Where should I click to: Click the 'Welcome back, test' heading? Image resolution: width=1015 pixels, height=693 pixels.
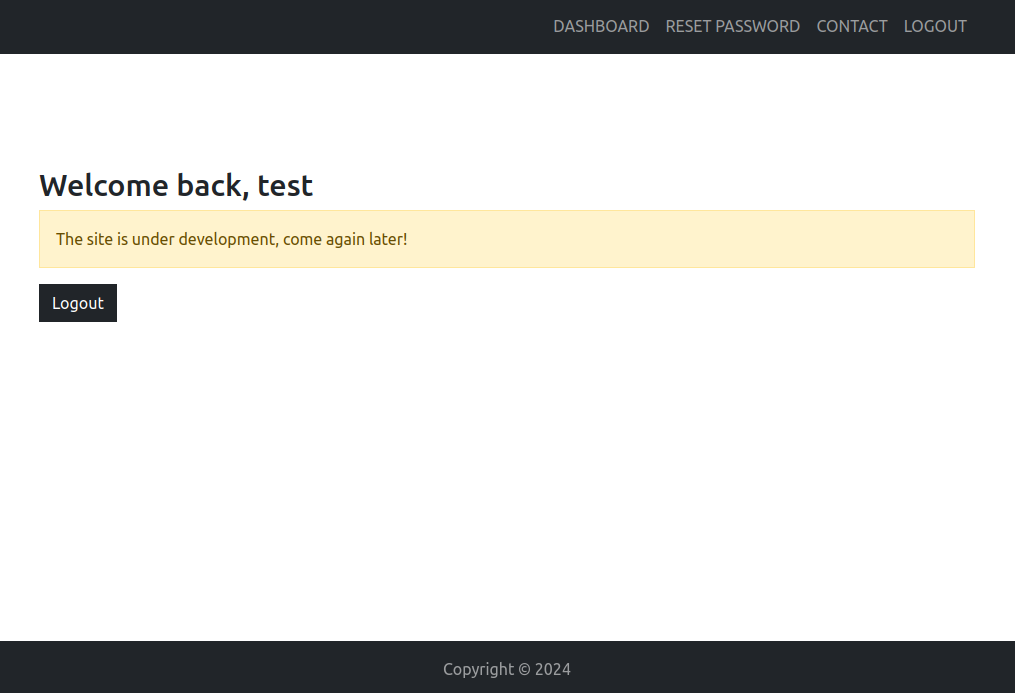[x=176, y=186]
